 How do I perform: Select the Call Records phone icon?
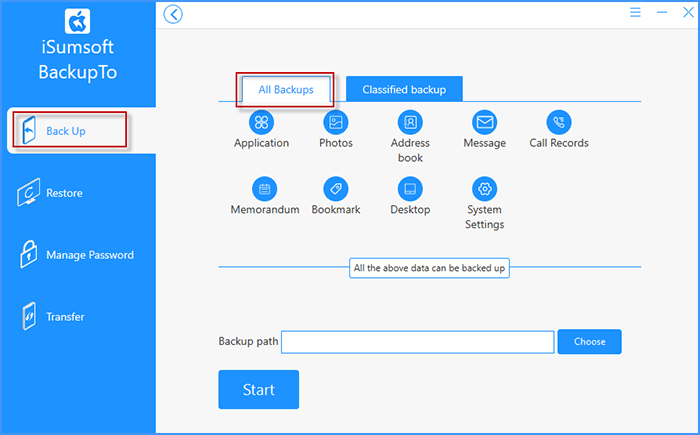point(558,122)
